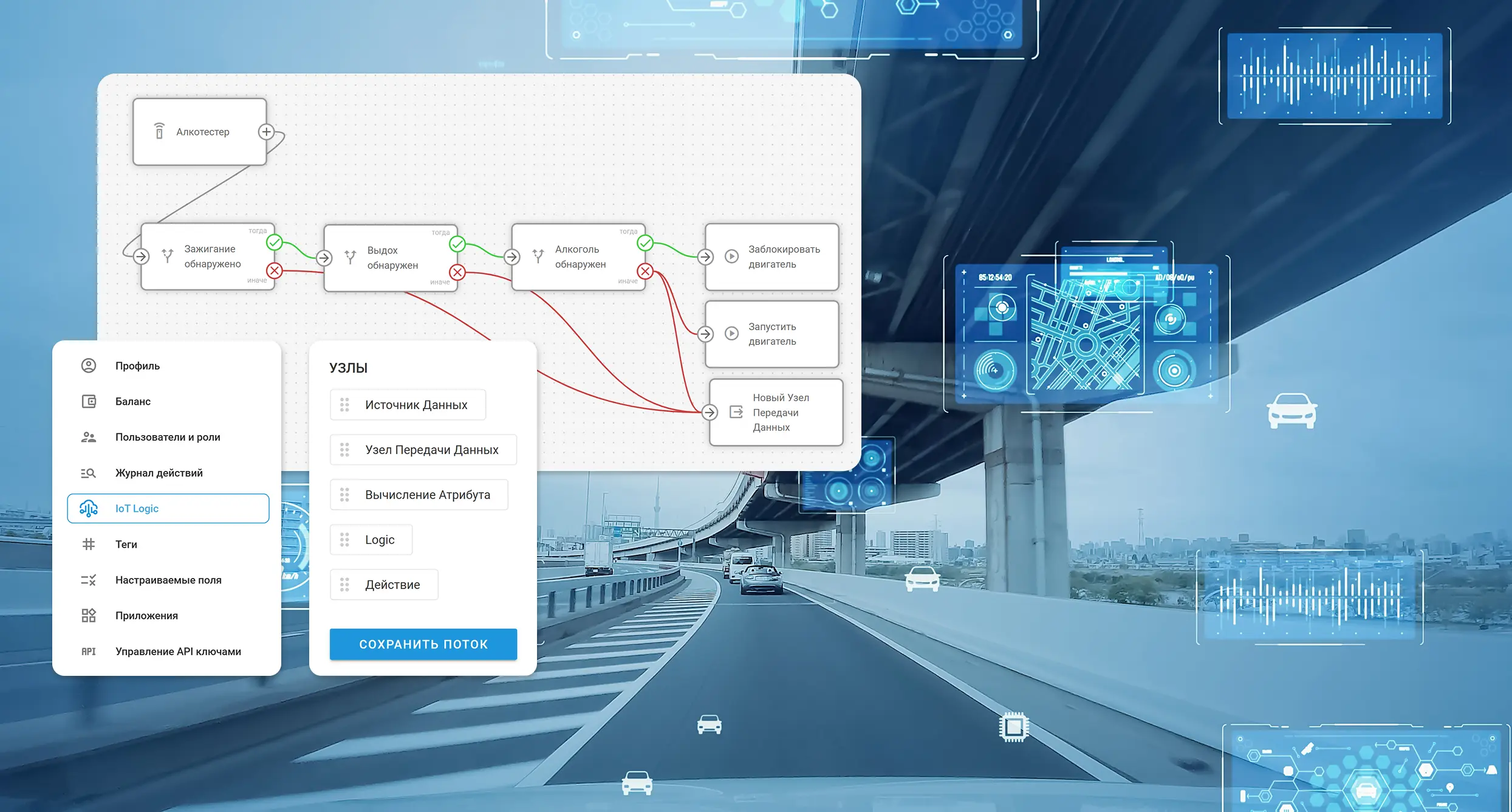Click the plus connector on Алкотестер node
1512x812 pixels.
pos(266,132)
